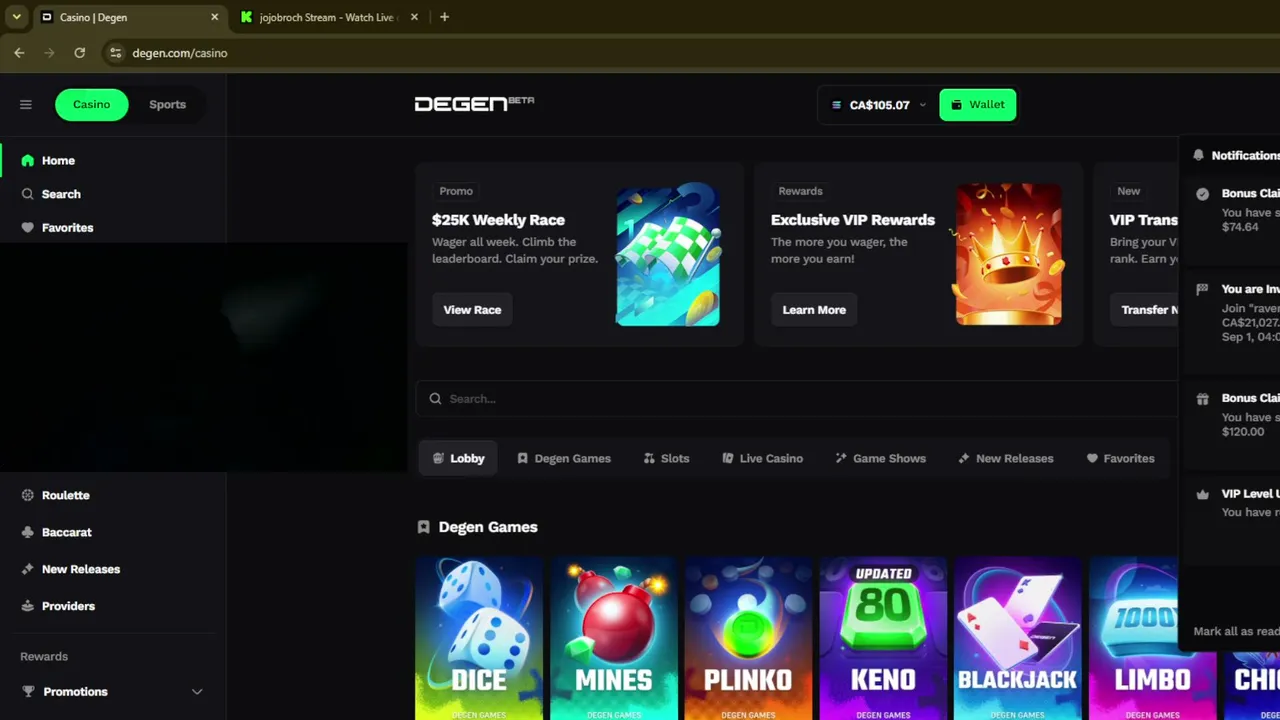Reload the degen.com casino page
The height and width of the screenshot is (720, 1280).
pos(80,53)
